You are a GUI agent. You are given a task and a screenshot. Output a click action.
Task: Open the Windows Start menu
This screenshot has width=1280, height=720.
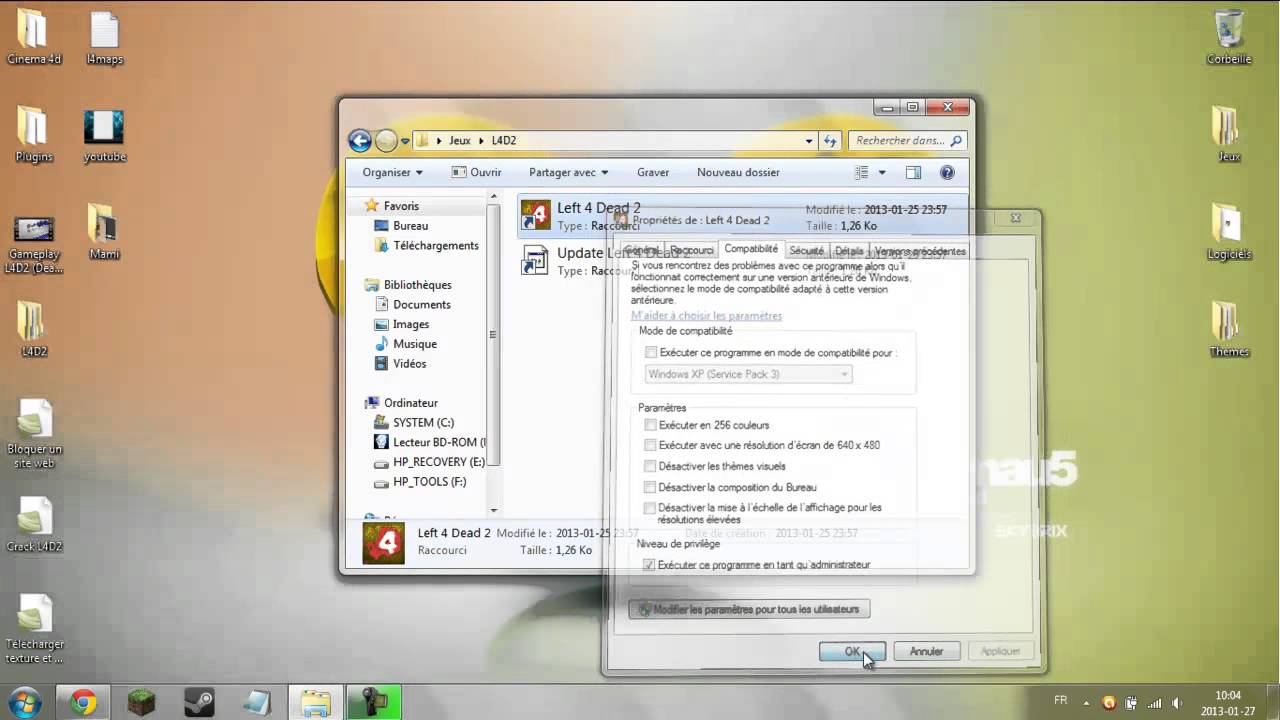24,702
